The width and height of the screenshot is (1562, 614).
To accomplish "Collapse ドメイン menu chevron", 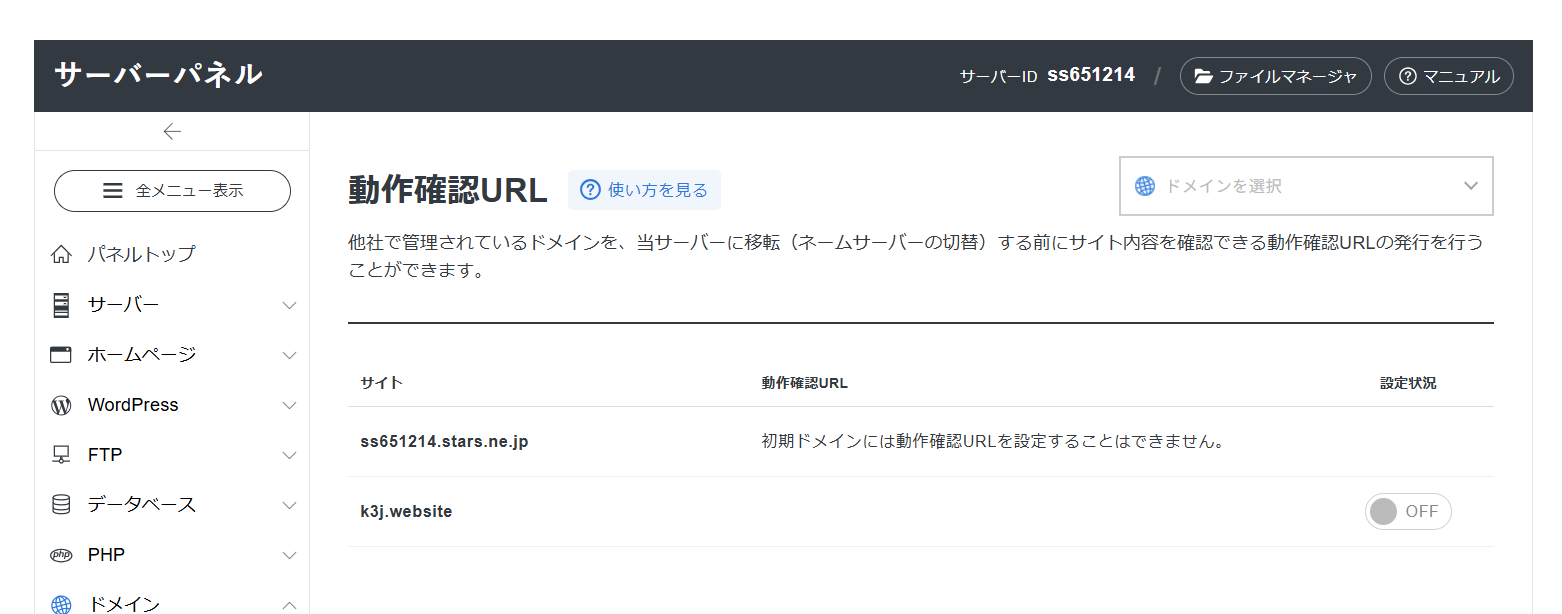I will (289, 605).
